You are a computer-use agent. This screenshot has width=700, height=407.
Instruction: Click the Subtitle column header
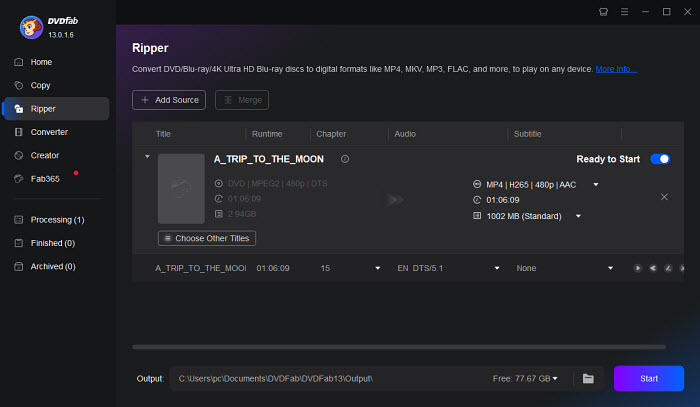(527, 134)
